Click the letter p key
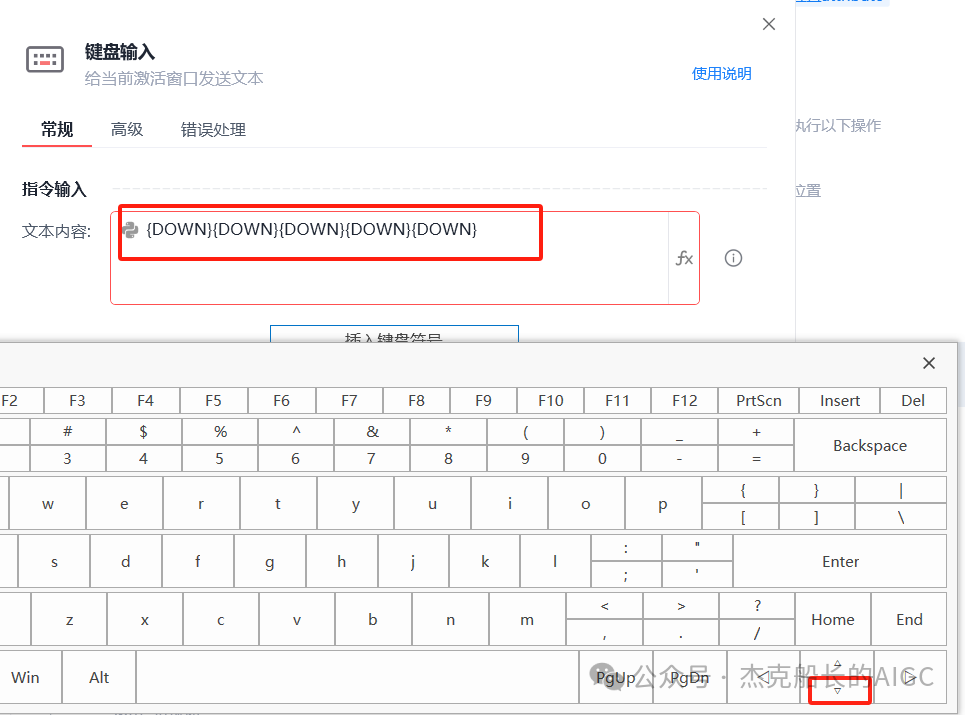This screenshot has height=715, width=965. (663, 503)
